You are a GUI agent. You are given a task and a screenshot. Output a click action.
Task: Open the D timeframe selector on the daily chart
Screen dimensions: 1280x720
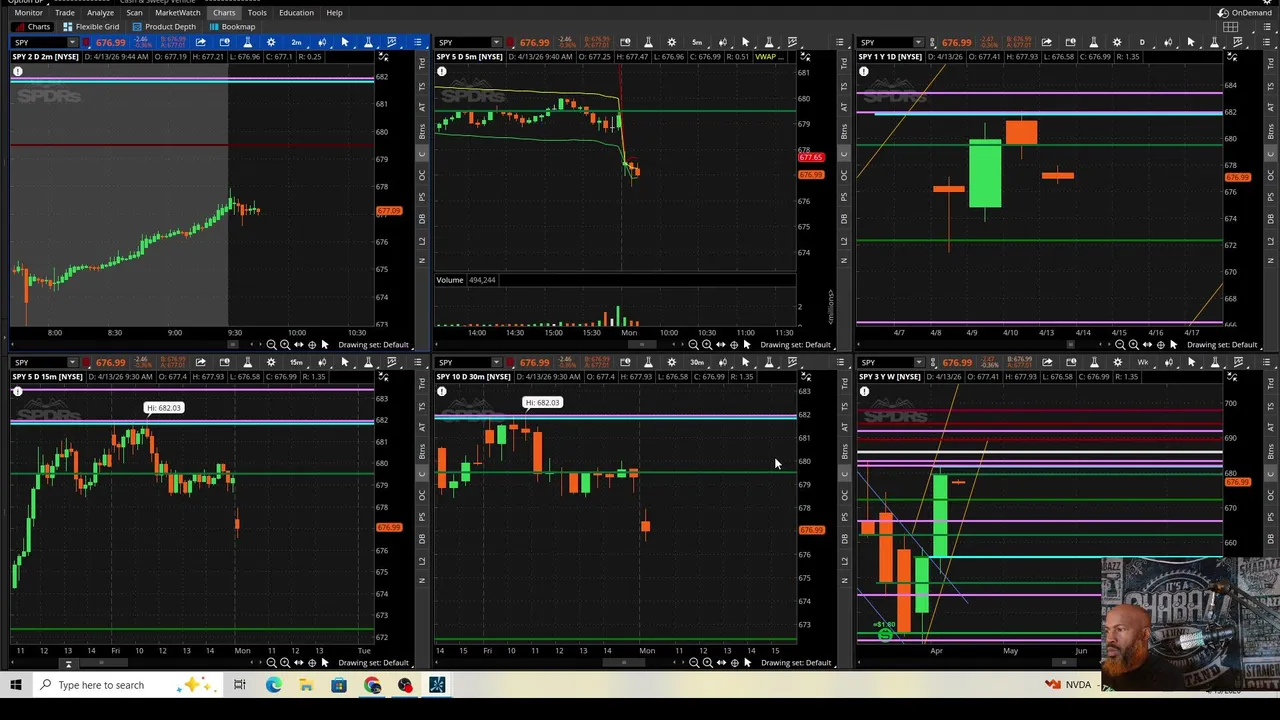pyautogui.click(x=1142, y=42)
